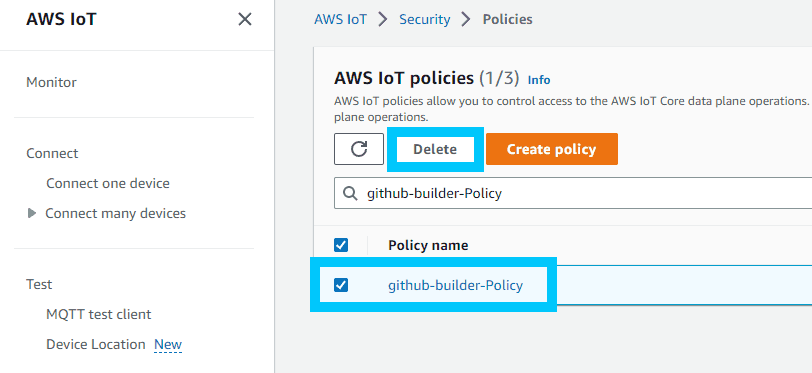Open Connect many devices in the sidebar
This screenshot has width=812, height=373.
coord(115,213)
